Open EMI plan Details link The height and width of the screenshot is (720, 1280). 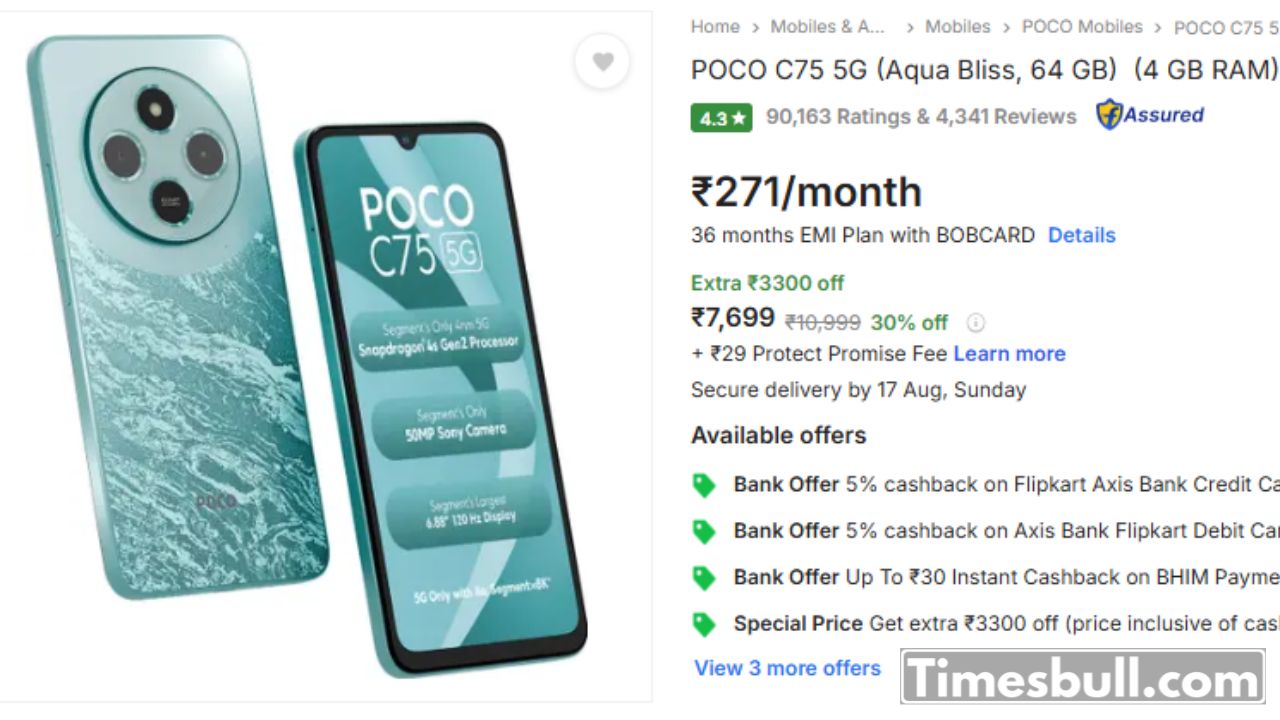coord(1081,235)
